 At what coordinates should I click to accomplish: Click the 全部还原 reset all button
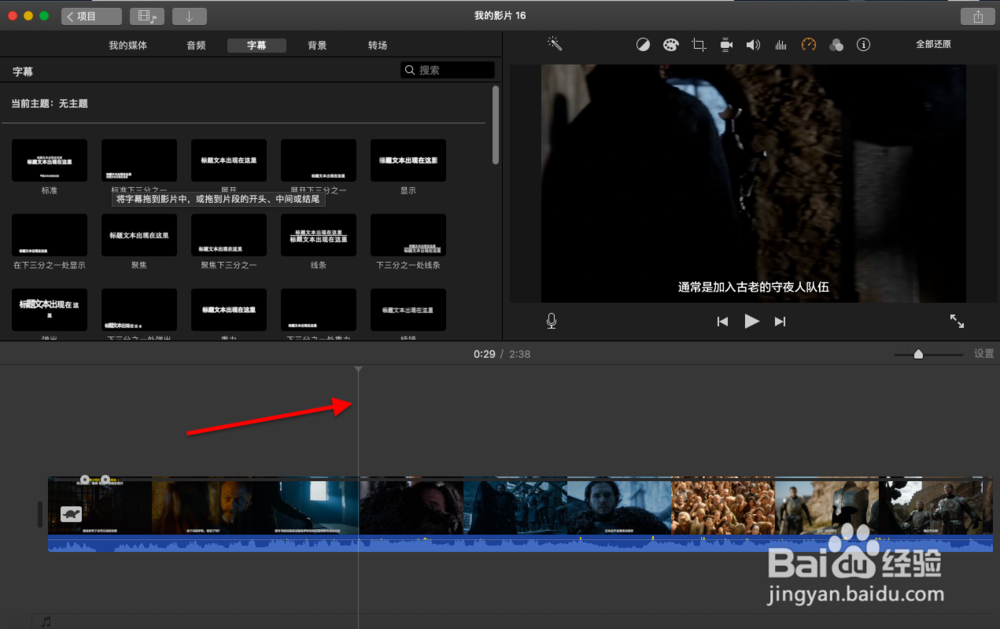coord(933,44)
